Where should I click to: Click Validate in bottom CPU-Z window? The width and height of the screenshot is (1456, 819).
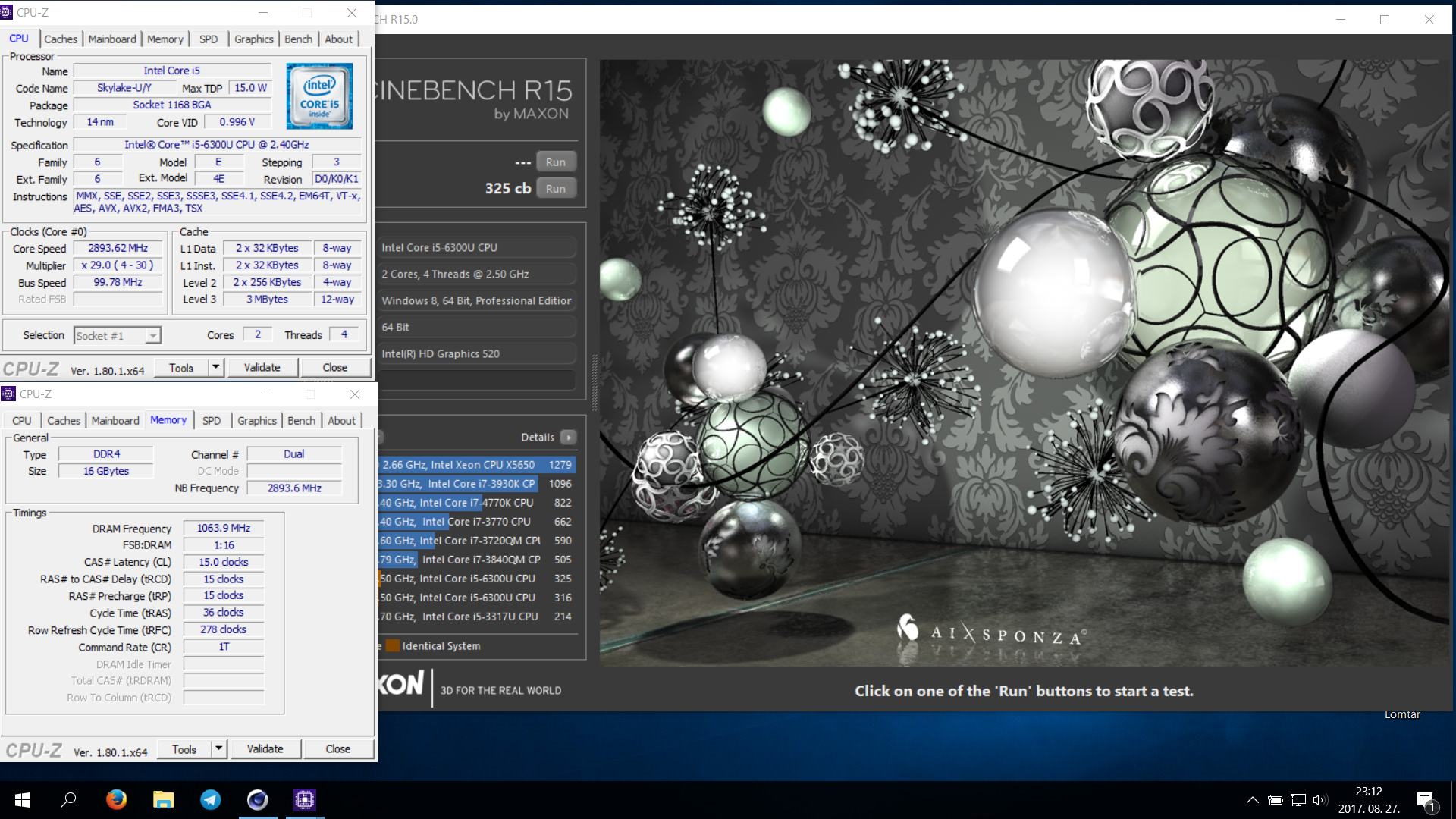265,749
